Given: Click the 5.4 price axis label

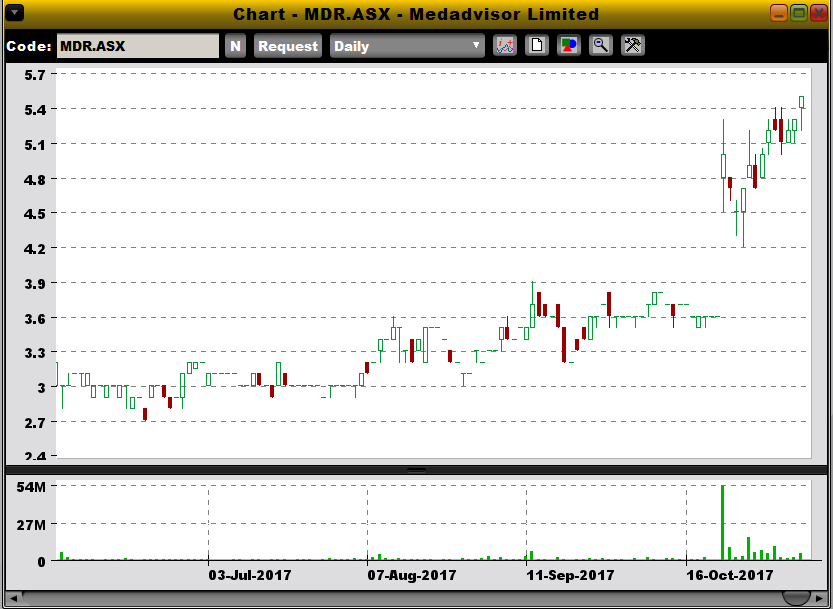Looking at the screenshot, I should (x=35, y=109).
